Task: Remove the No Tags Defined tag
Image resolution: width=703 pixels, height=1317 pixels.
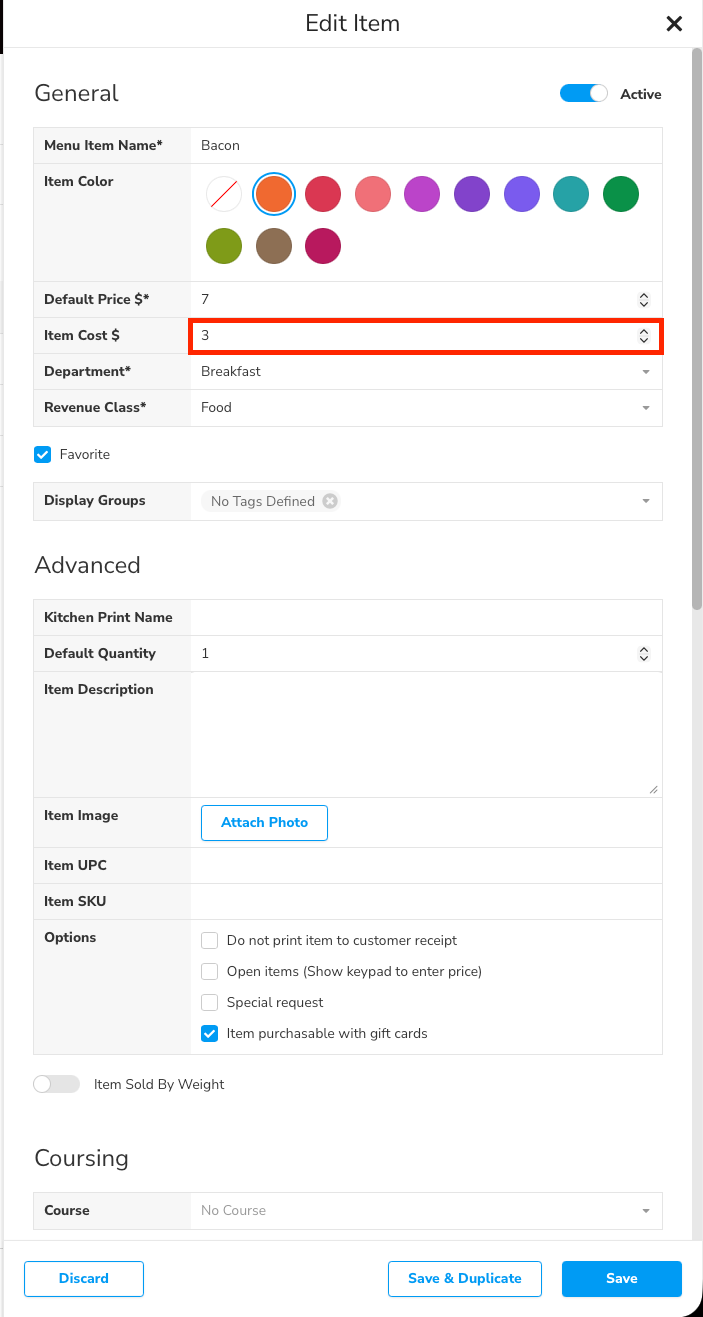Action: (x=330, y=501)
